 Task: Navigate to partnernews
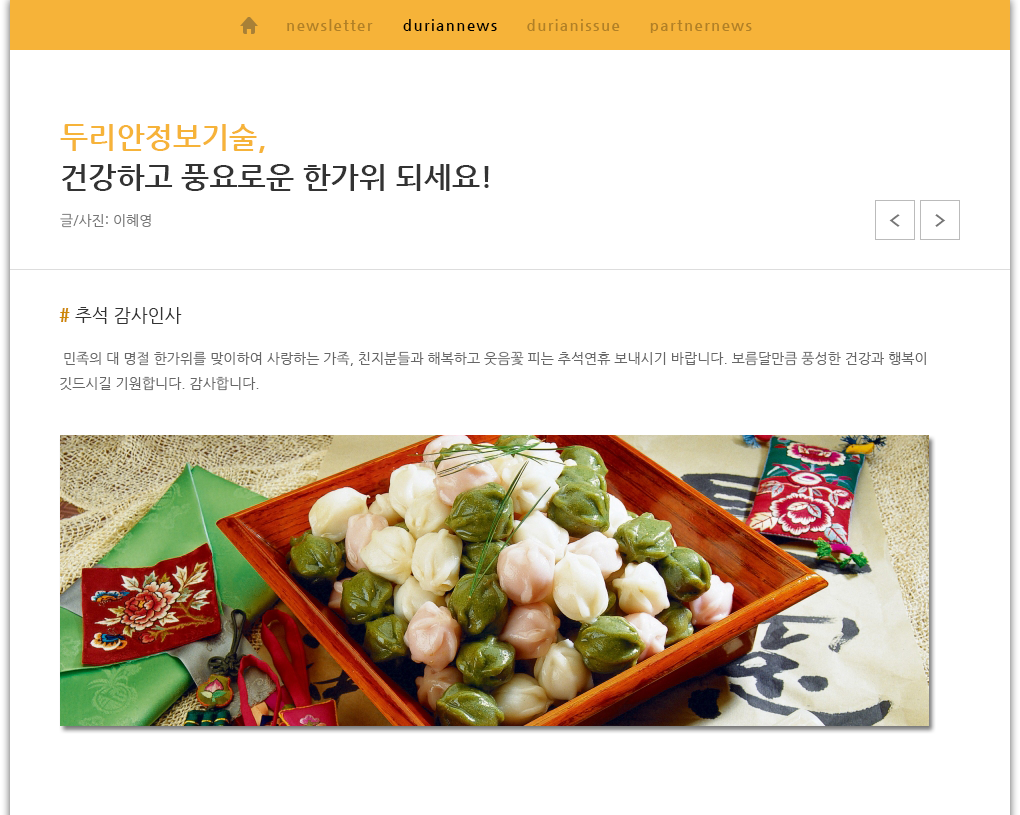coord(701,26)
